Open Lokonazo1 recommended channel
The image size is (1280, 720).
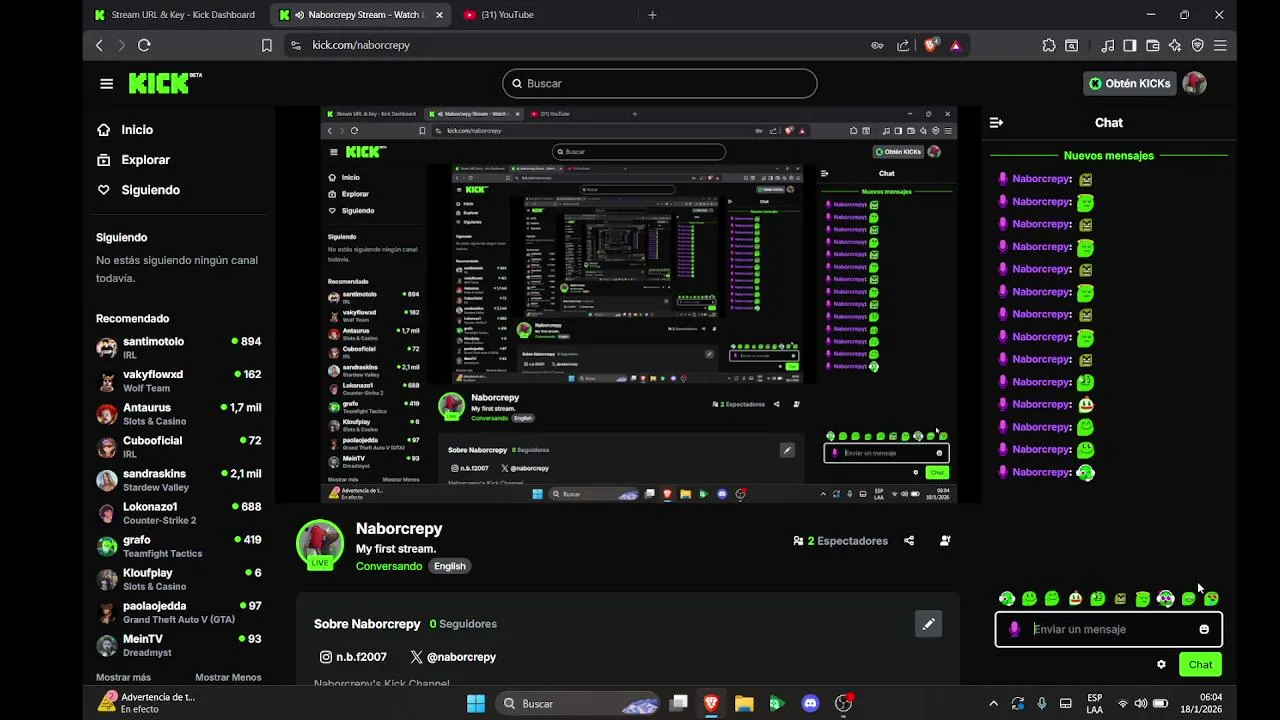coord(178,513)
